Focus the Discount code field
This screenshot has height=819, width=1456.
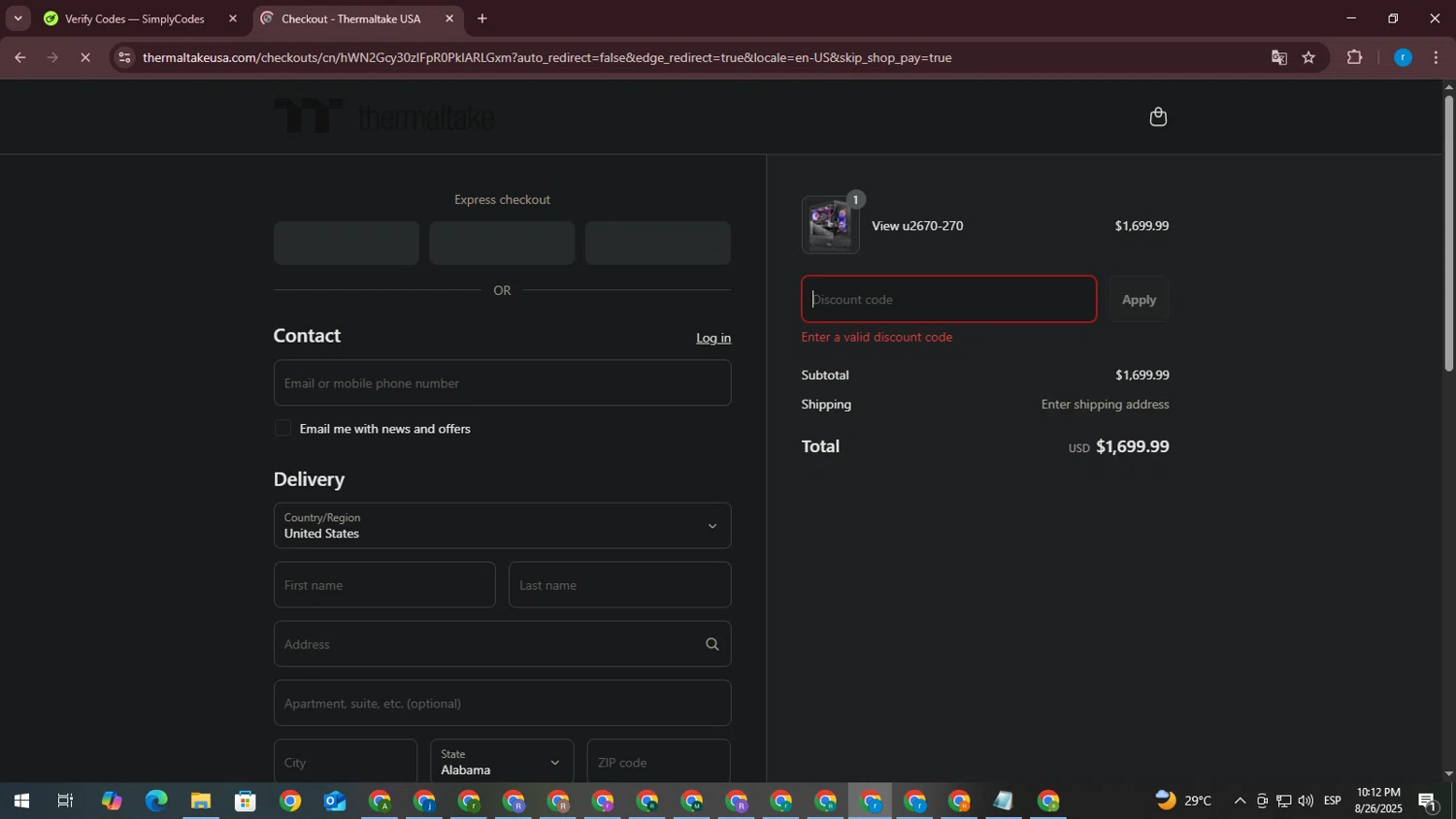949,300
